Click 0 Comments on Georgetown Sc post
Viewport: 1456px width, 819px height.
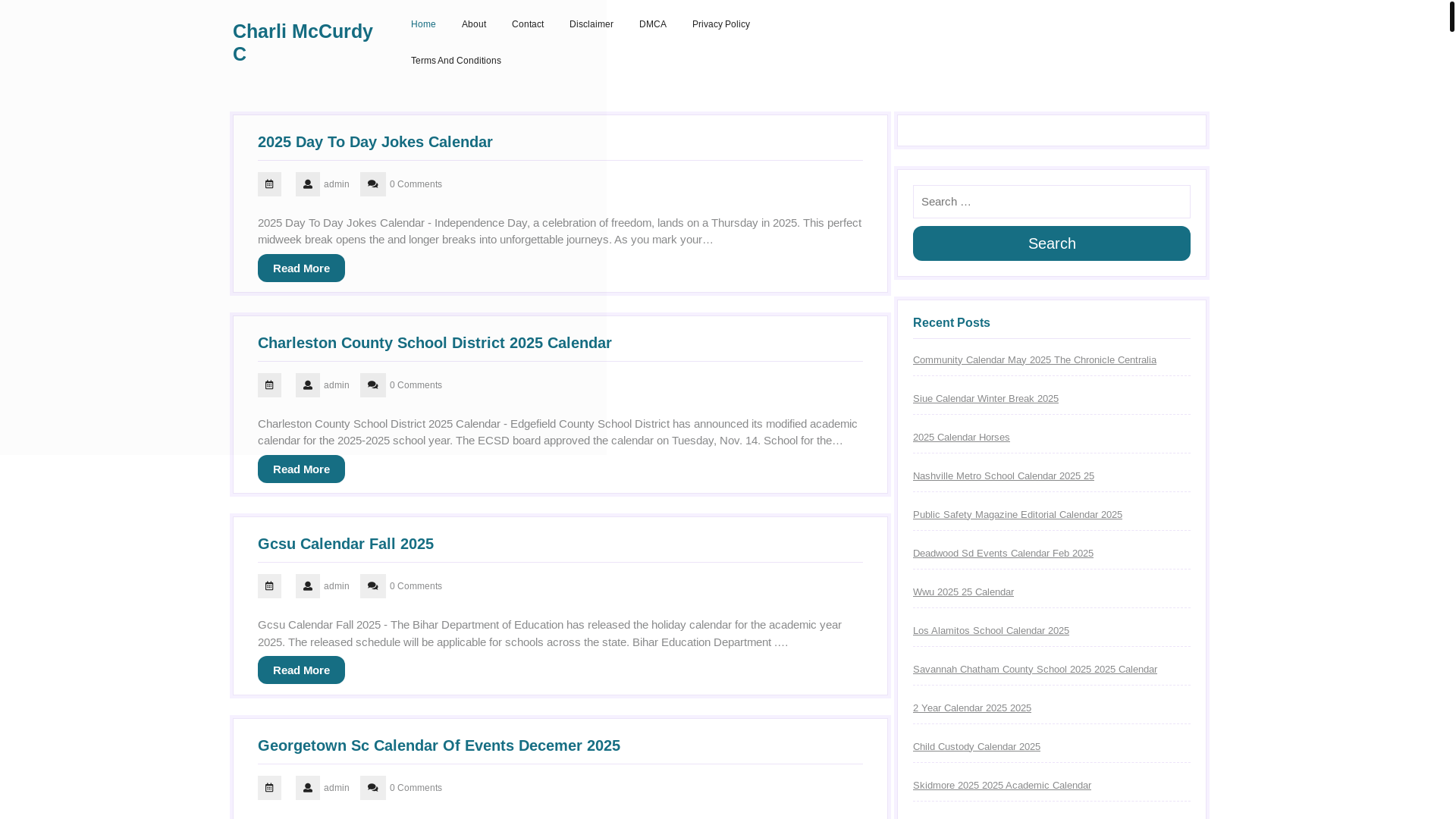(416, 788)
